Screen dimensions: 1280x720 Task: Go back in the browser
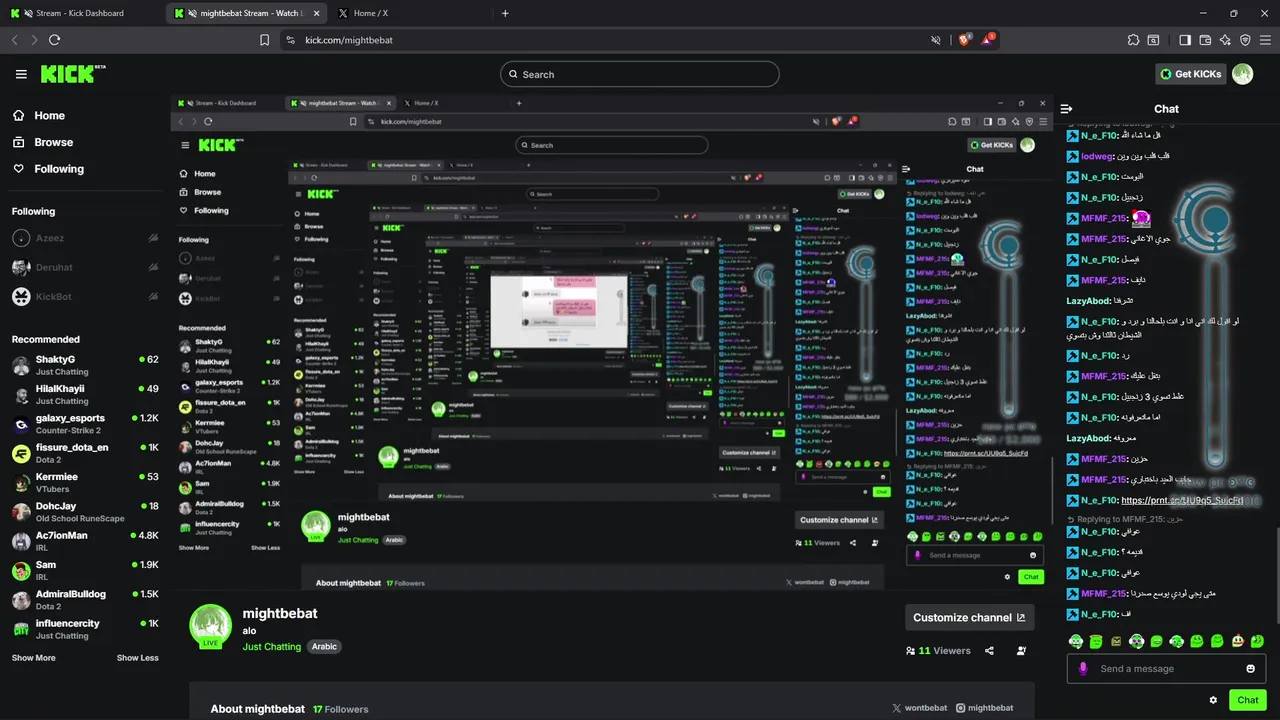pyautogui.click(x=14, y=40)
